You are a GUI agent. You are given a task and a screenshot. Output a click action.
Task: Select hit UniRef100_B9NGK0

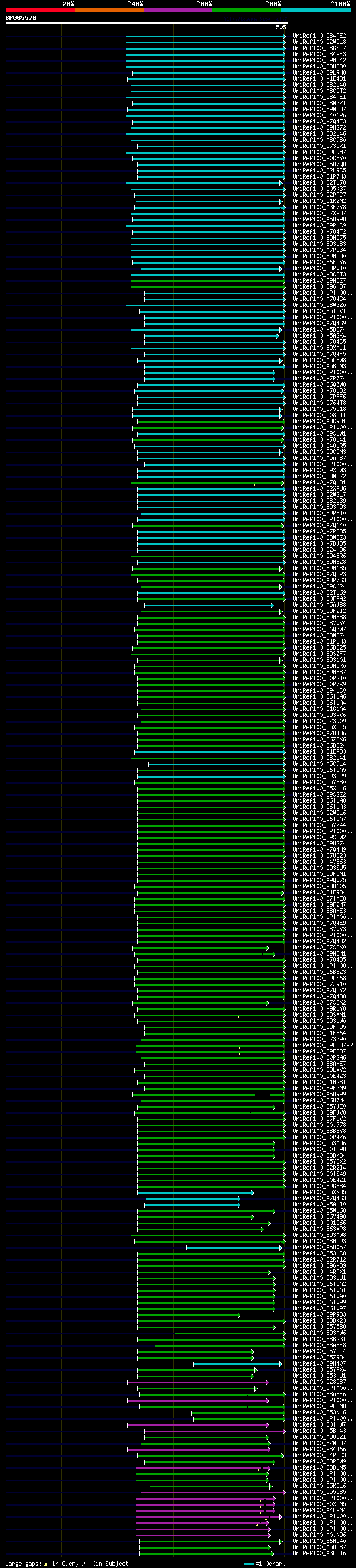click(319, 666)
